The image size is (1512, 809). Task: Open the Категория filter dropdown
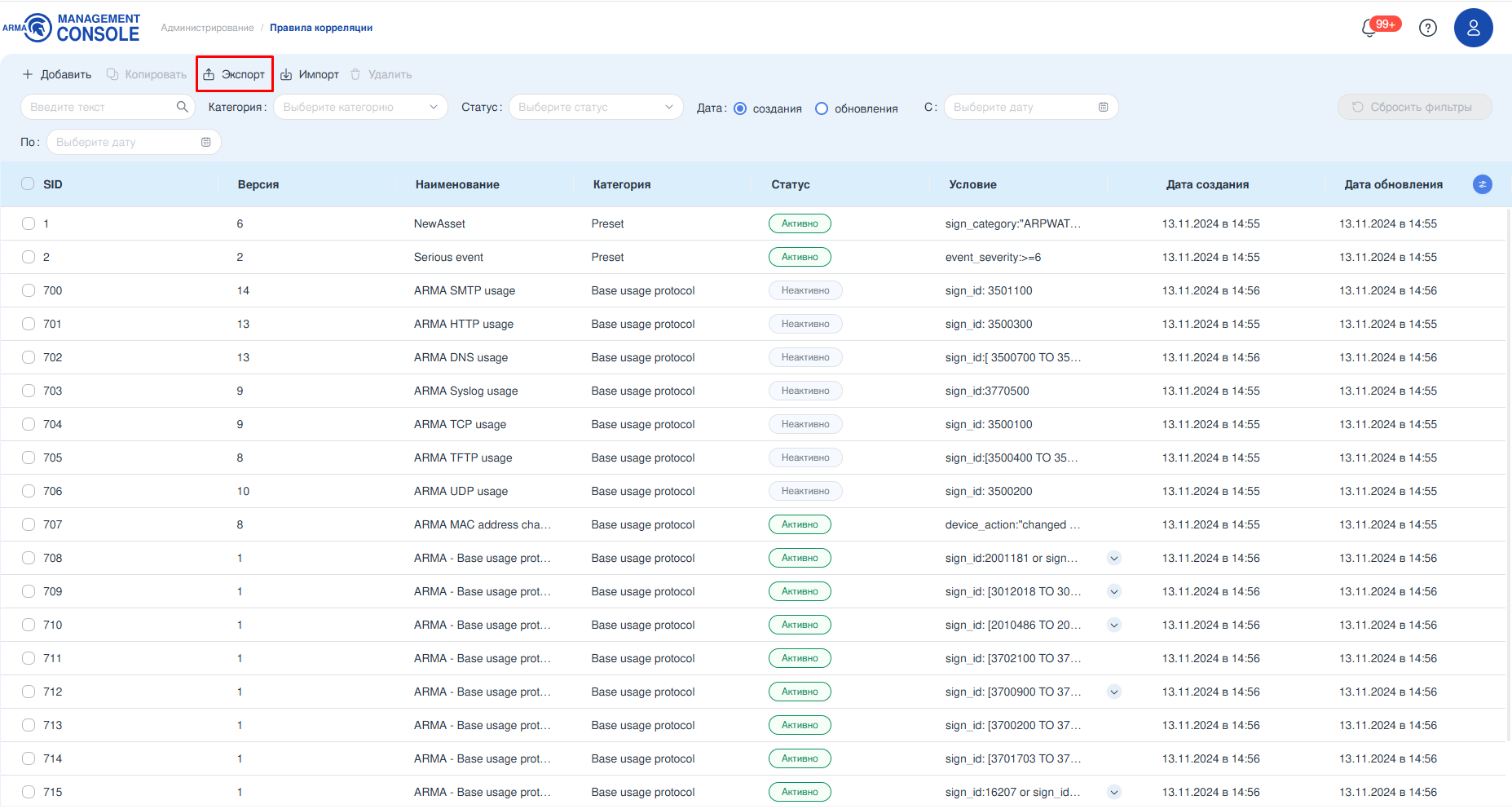pos(360,107)
